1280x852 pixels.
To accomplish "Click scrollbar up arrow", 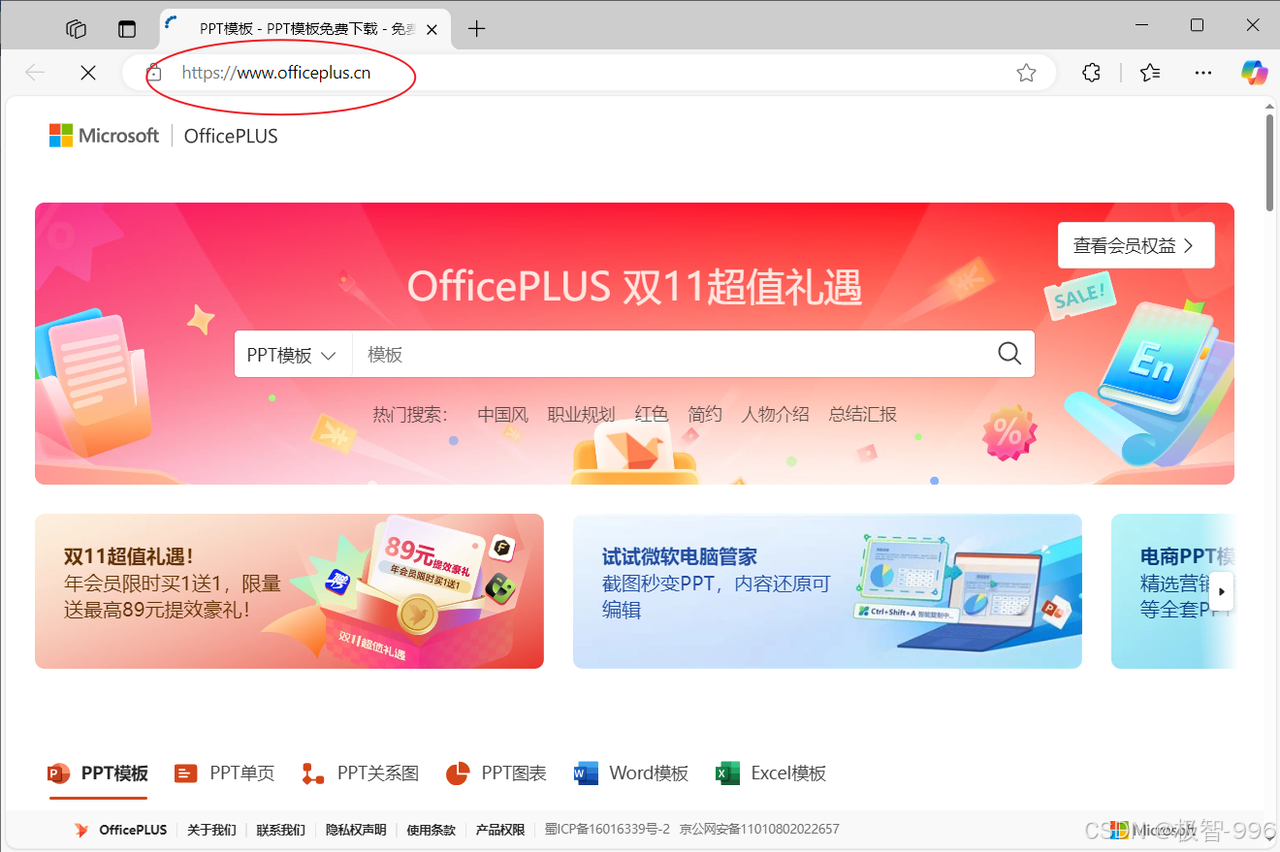I will 1271,106.
